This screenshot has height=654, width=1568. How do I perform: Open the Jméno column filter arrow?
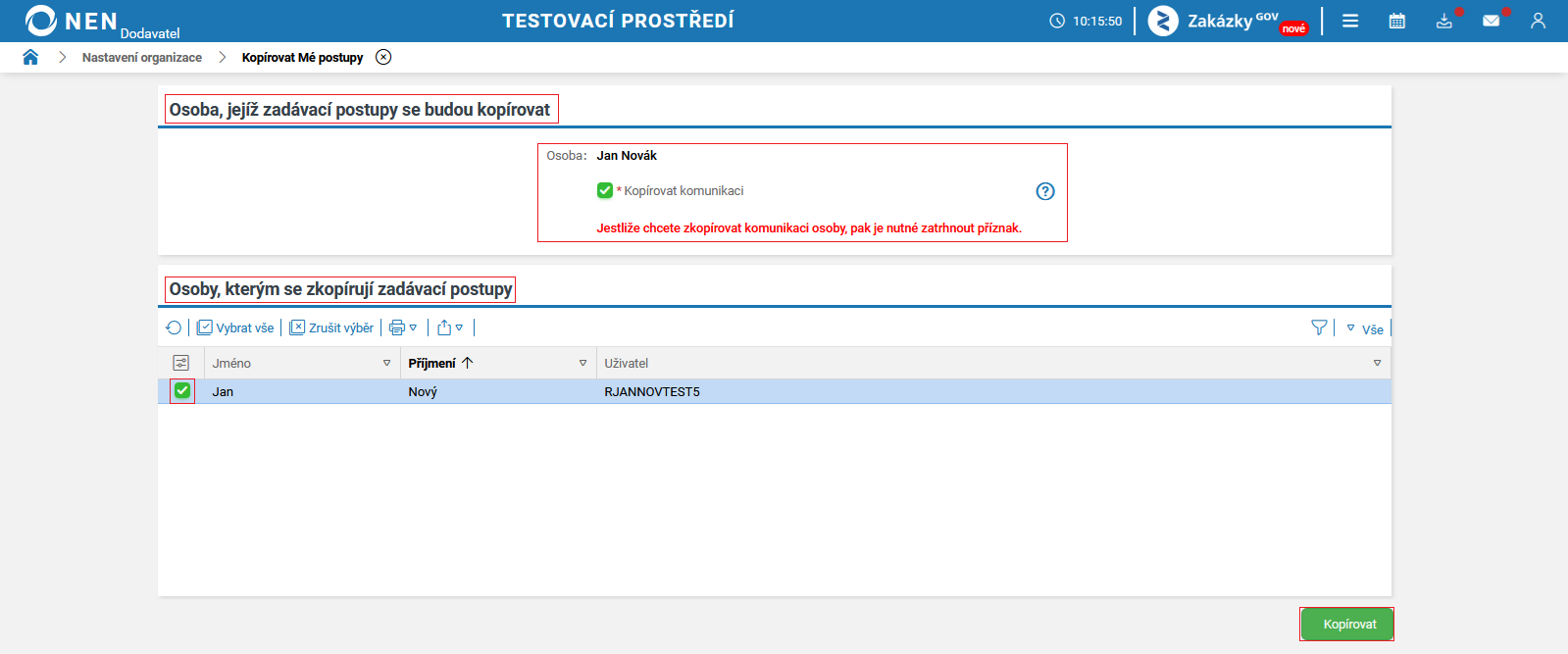coord(386,363)
